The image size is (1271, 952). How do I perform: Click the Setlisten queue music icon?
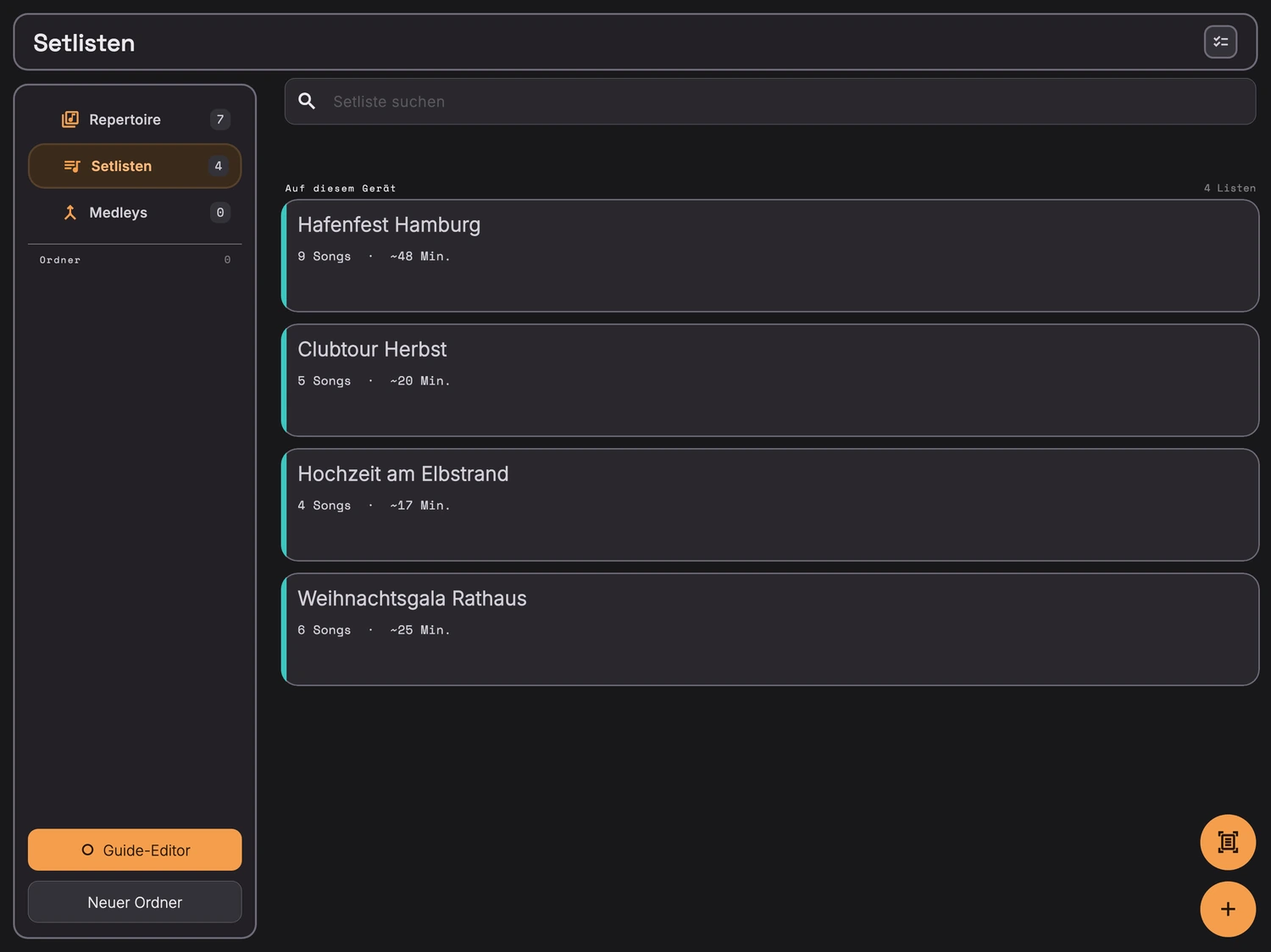pyautogui.click(x=72, y=166)
